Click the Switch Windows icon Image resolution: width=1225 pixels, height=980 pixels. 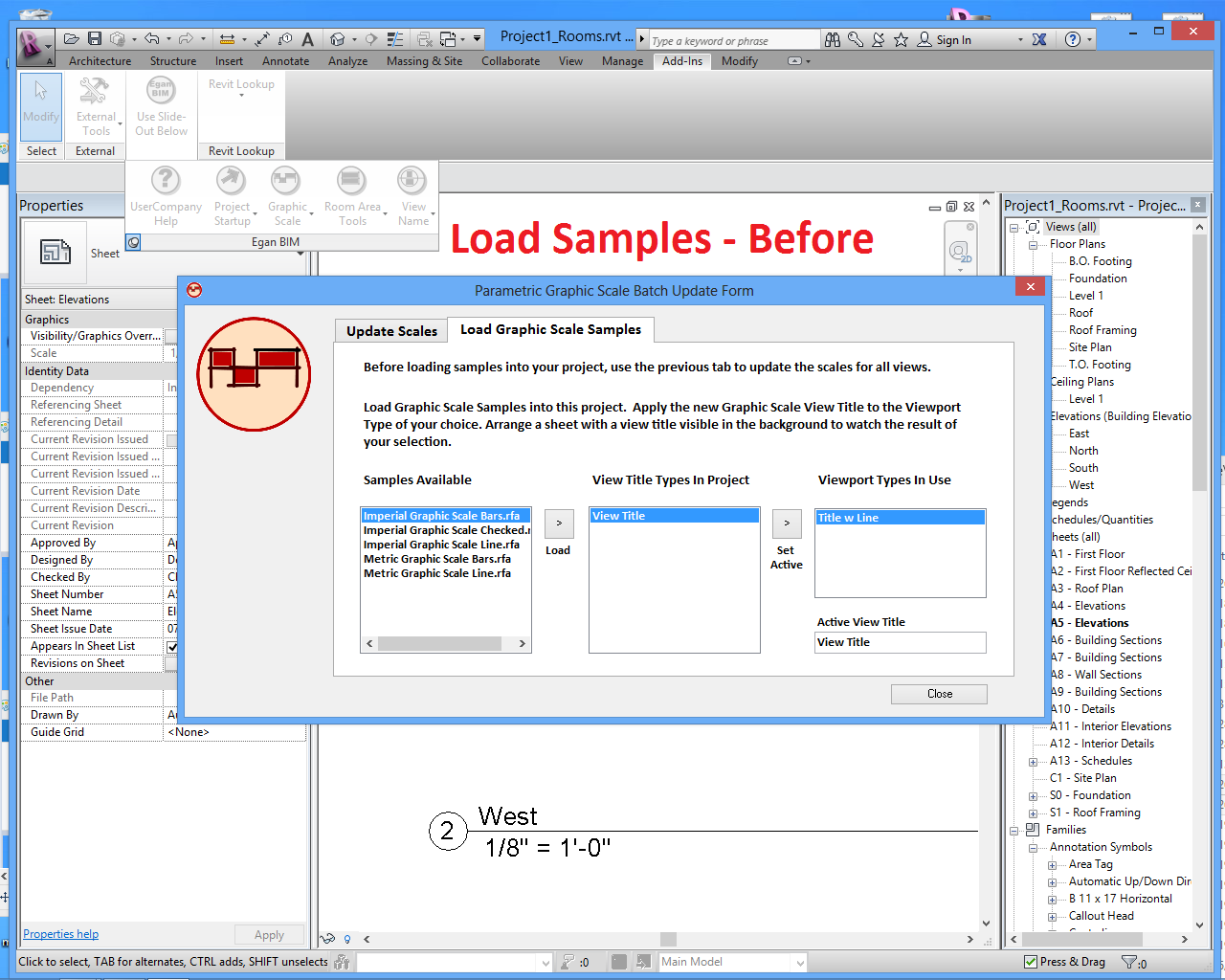point(448,39)
